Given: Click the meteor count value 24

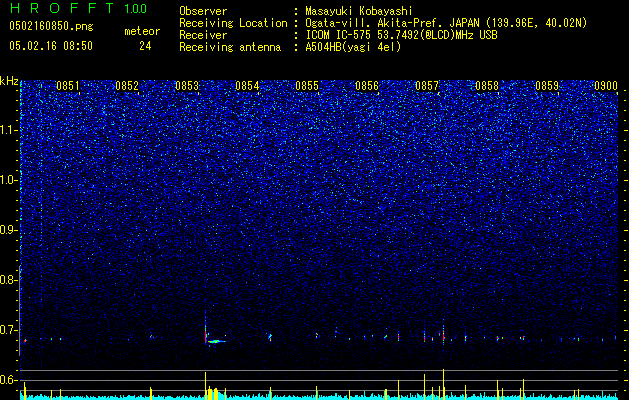Looking at the screenshot, I should [x=145, y=46].
